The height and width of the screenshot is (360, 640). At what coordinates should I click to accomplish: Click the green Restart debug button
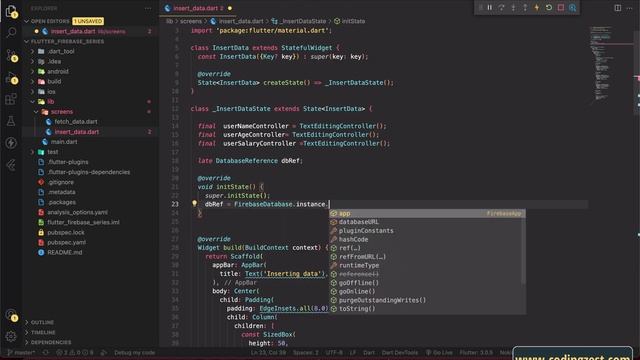[x=549, y=8]
